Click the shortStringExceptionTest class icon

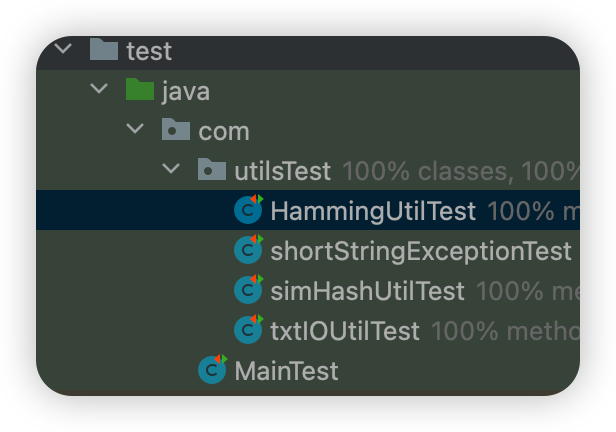pos(247,250)
